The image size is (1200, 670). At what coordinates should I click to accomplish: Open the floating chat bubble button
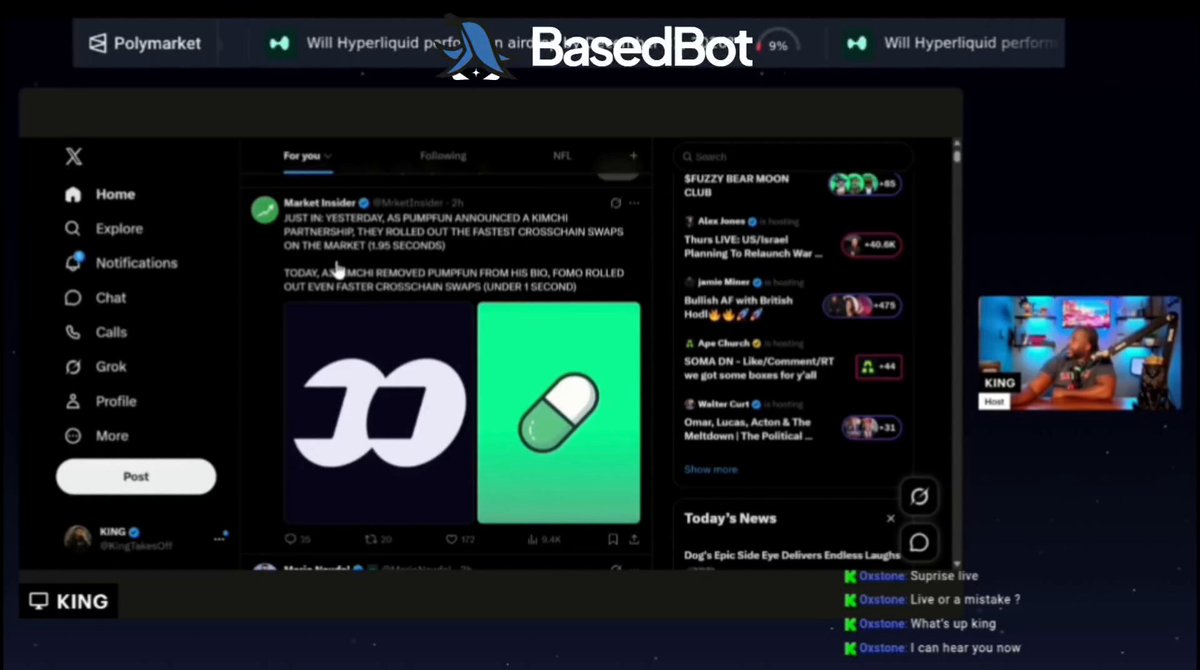(x=919, y=542)
